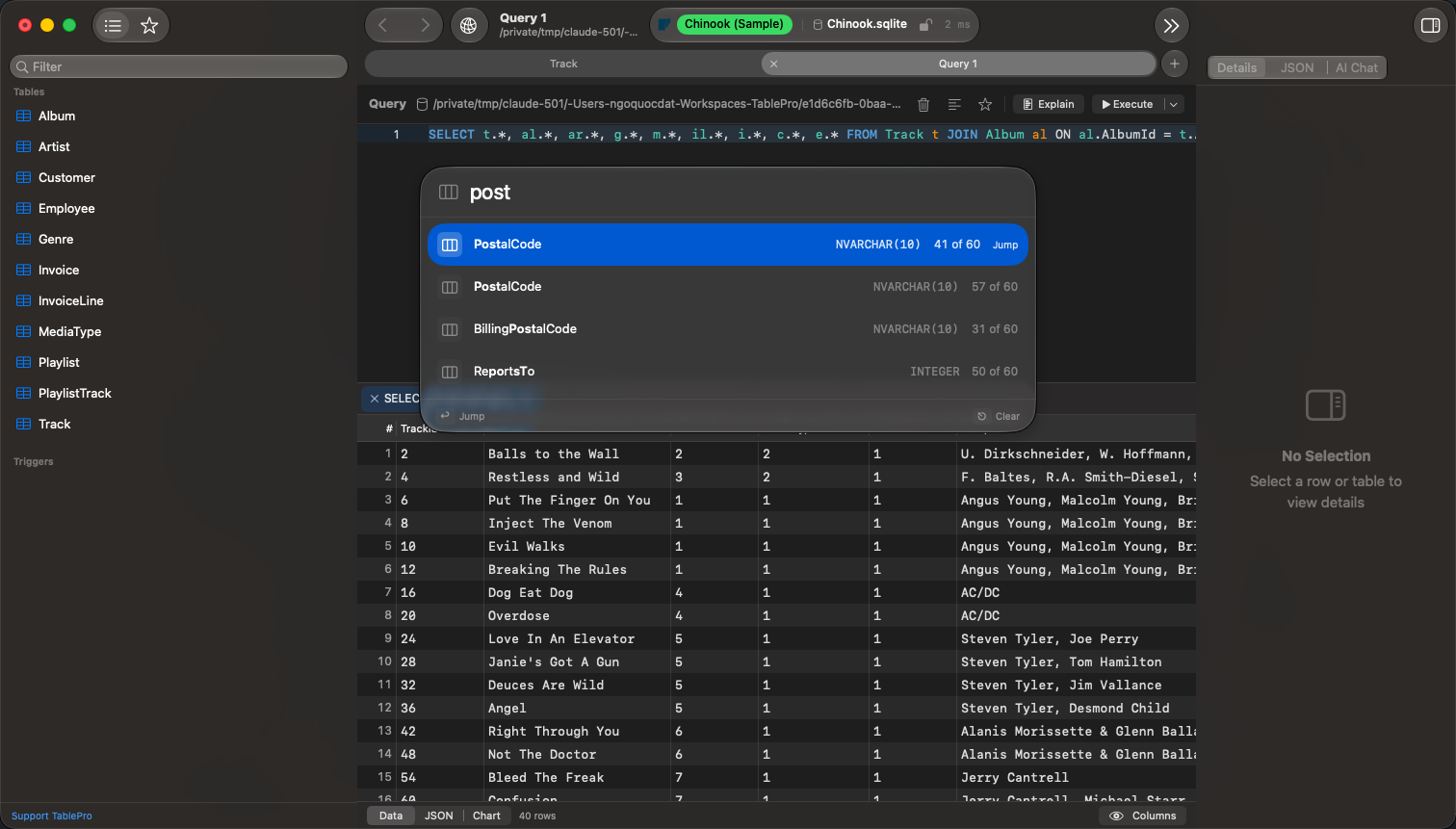
Task: Close the SELECT result tab
Action: point(375,399)
